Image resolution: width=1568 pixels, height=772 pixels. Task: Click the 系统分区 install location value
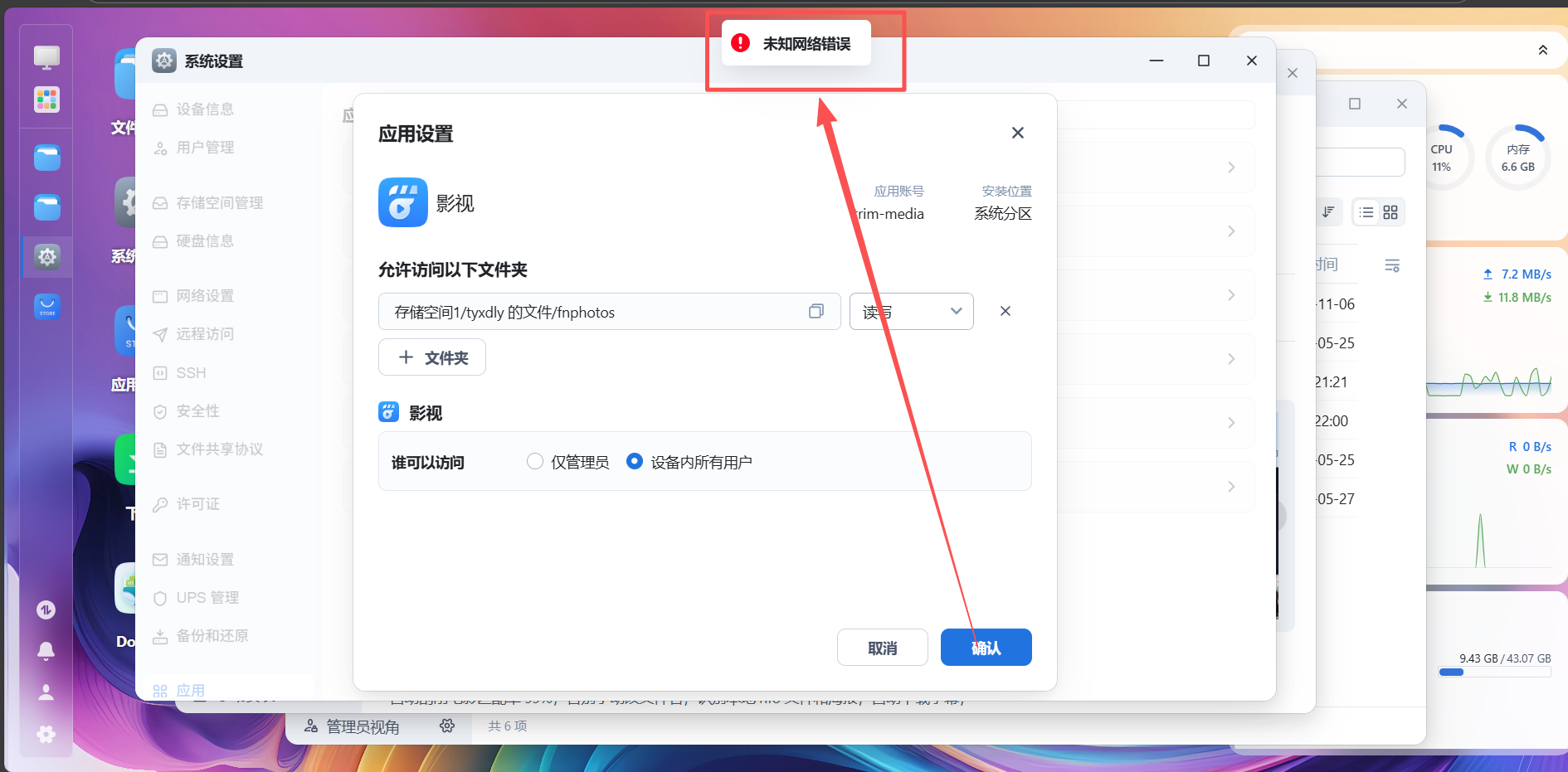click(1003, 214)
